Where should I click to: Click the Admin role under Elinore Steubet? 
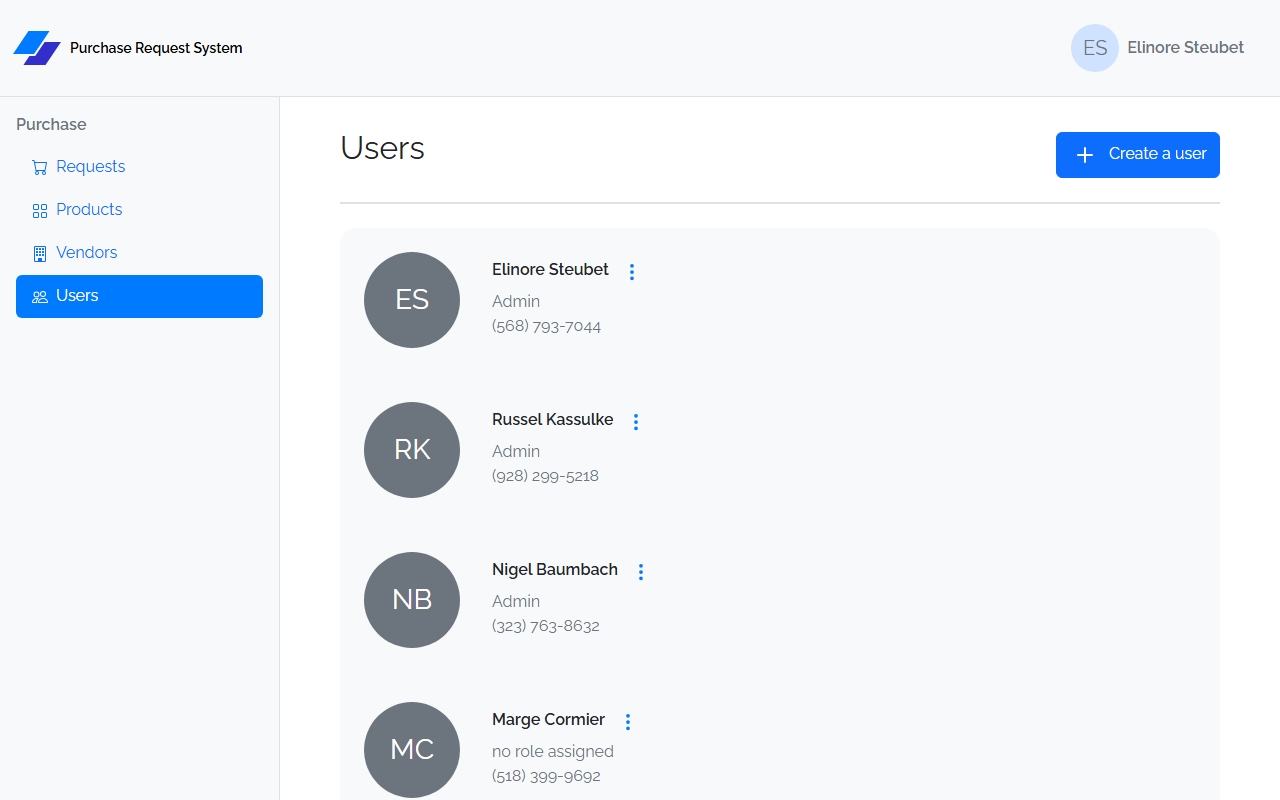[x=516, y=301]
